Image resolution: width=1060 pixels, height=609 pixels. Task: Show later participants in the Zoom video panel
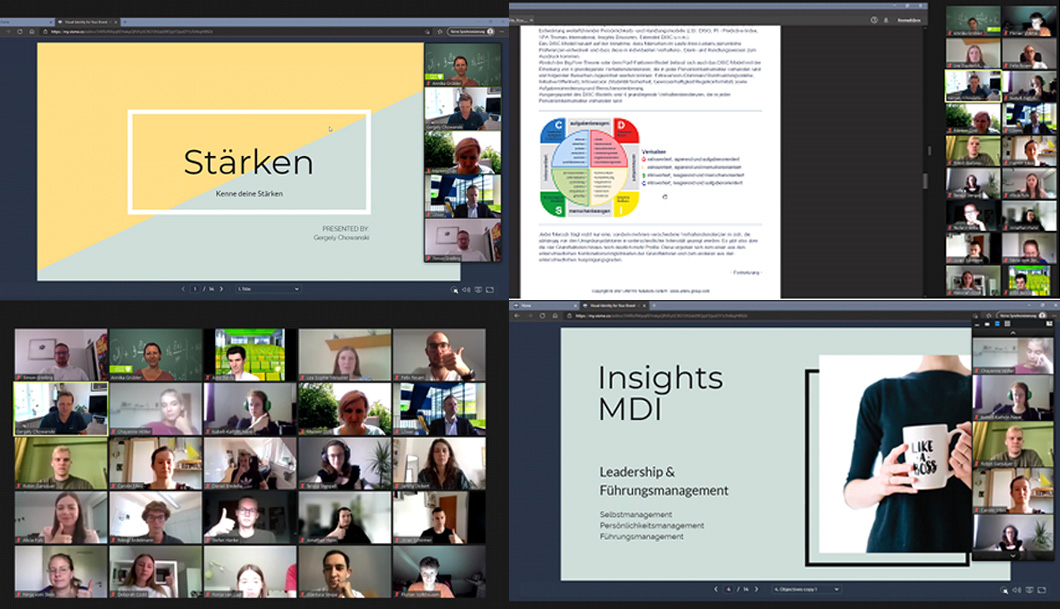click(x=1013, y=555)
